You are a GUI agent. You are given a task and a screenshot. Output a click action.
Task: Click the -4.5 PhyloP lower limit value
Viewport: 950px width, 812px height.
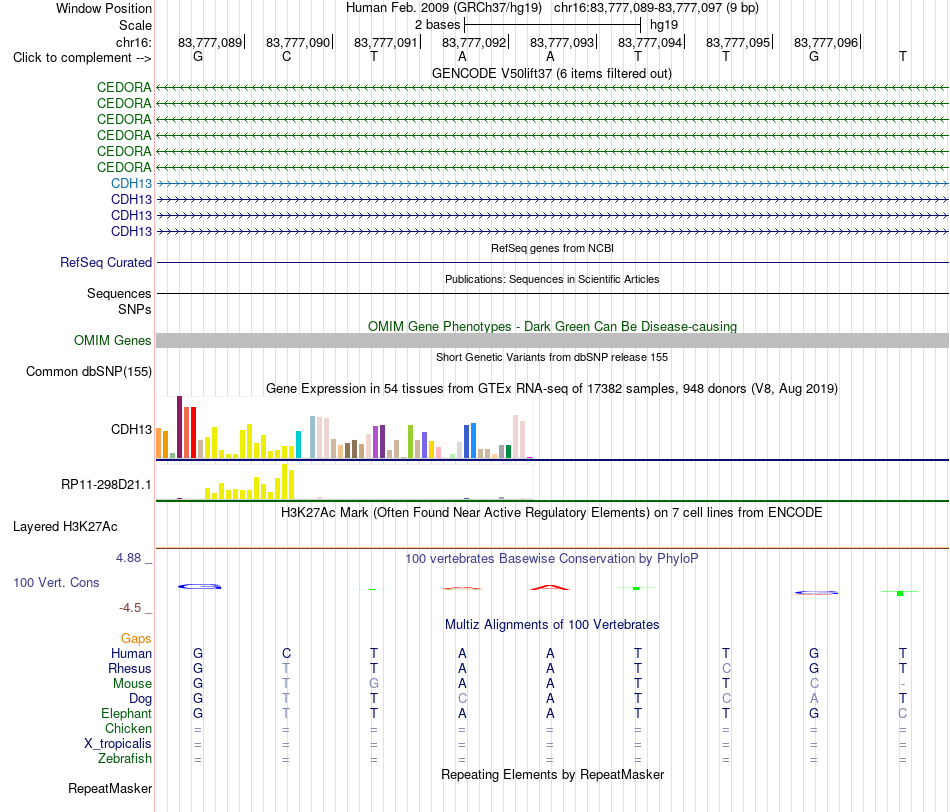coord(130,608)
